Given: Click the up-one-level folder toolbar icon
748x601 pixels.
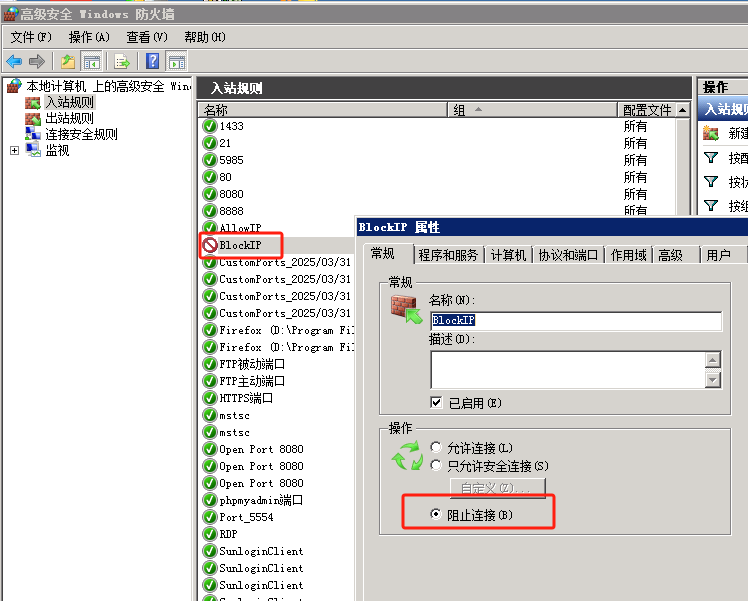Looking at the screenshot, I should (x=68, y=61).
